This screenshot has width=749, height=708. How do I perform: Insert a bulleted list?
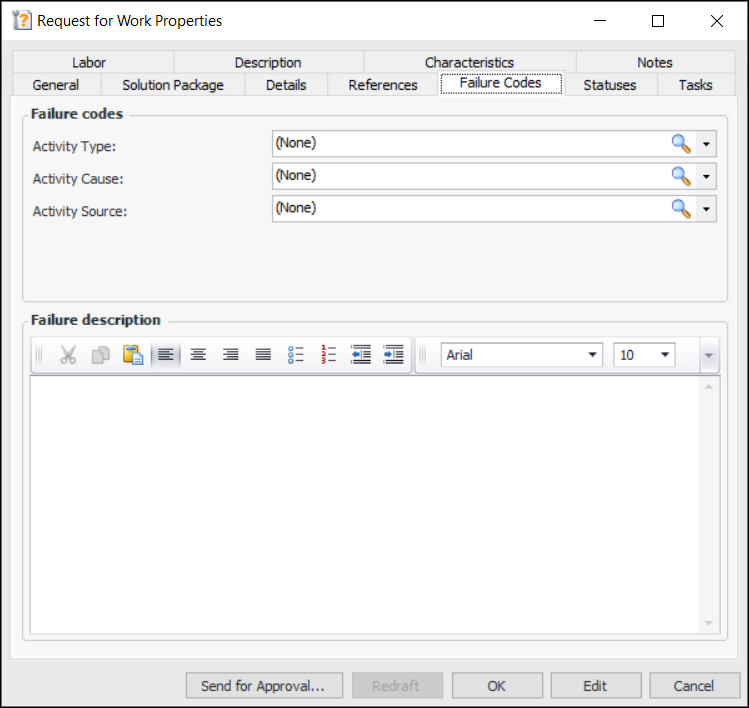[296, 355]
